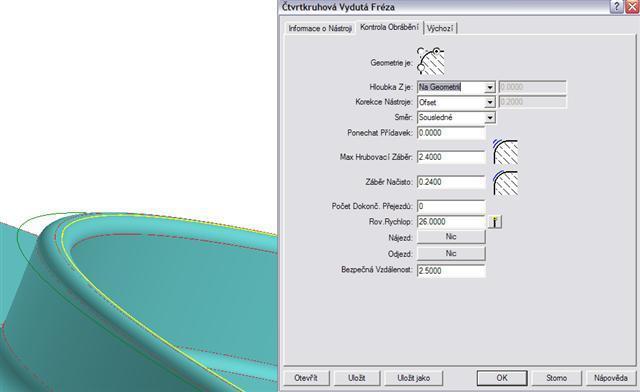Click the Uložit jako button
The height and width of the screenshot is (392, 640).
(x=413, y=378)
